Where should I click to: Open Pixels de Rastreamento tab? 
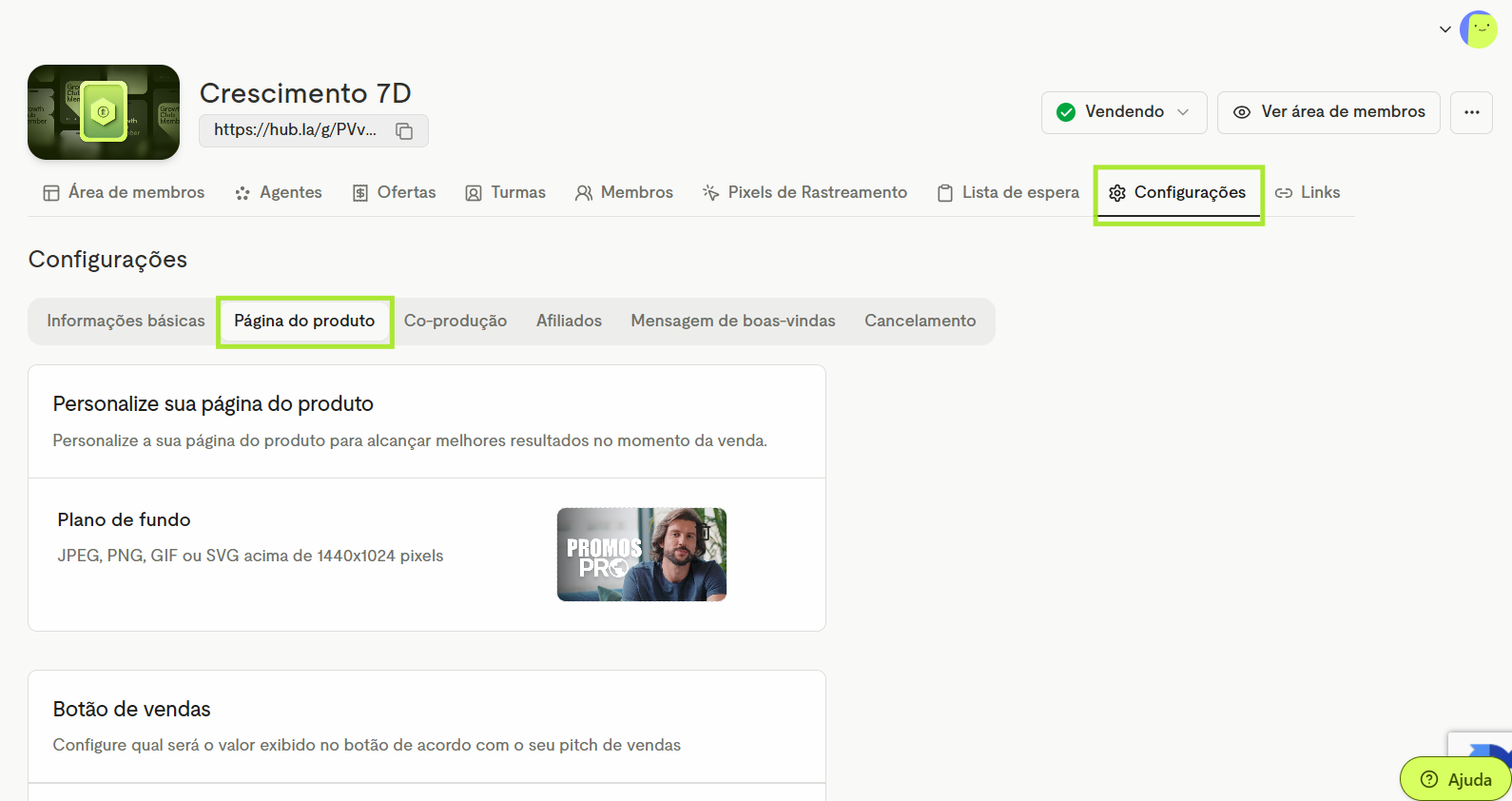point(805,192)
